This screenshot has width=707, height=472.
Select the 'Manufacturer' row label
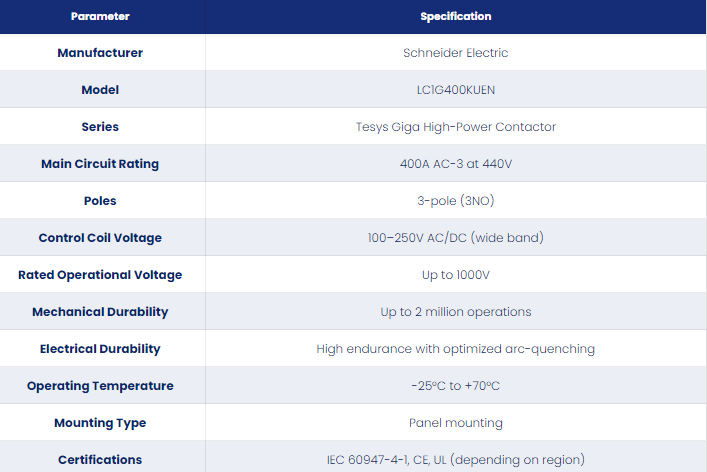point(100,53)
